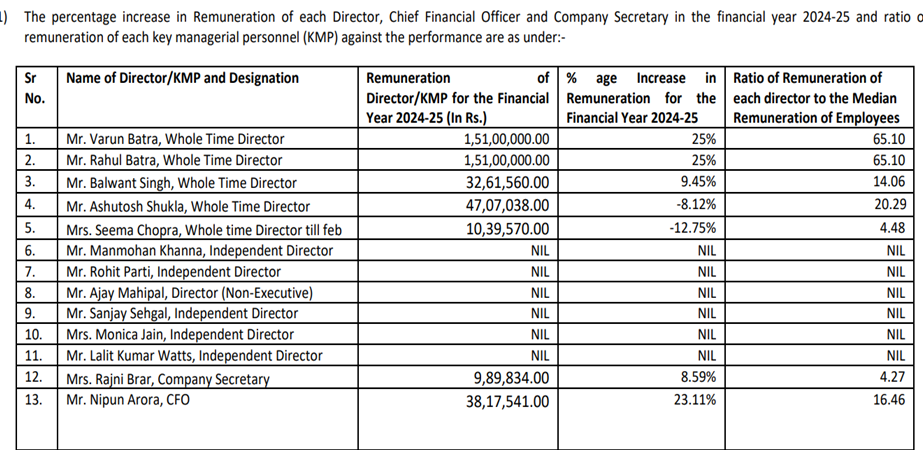The height and width of the screenshot is (450, 923).
Task: Select Ashutosh Shukla's -8.12% increase value
Action: tap(696, 205)
